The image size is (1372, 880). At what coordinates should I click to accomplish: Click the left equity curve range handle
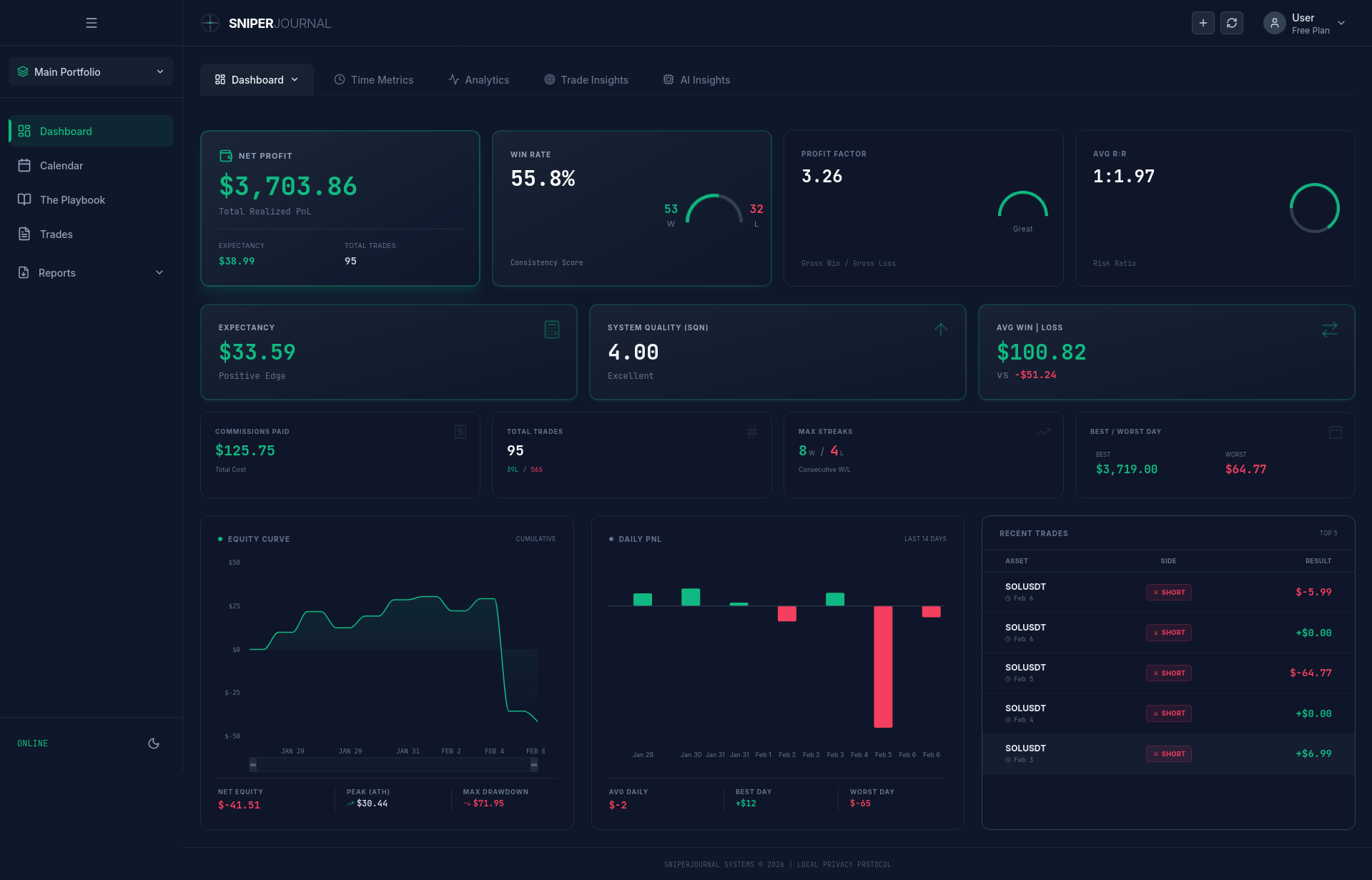(253, 765)
